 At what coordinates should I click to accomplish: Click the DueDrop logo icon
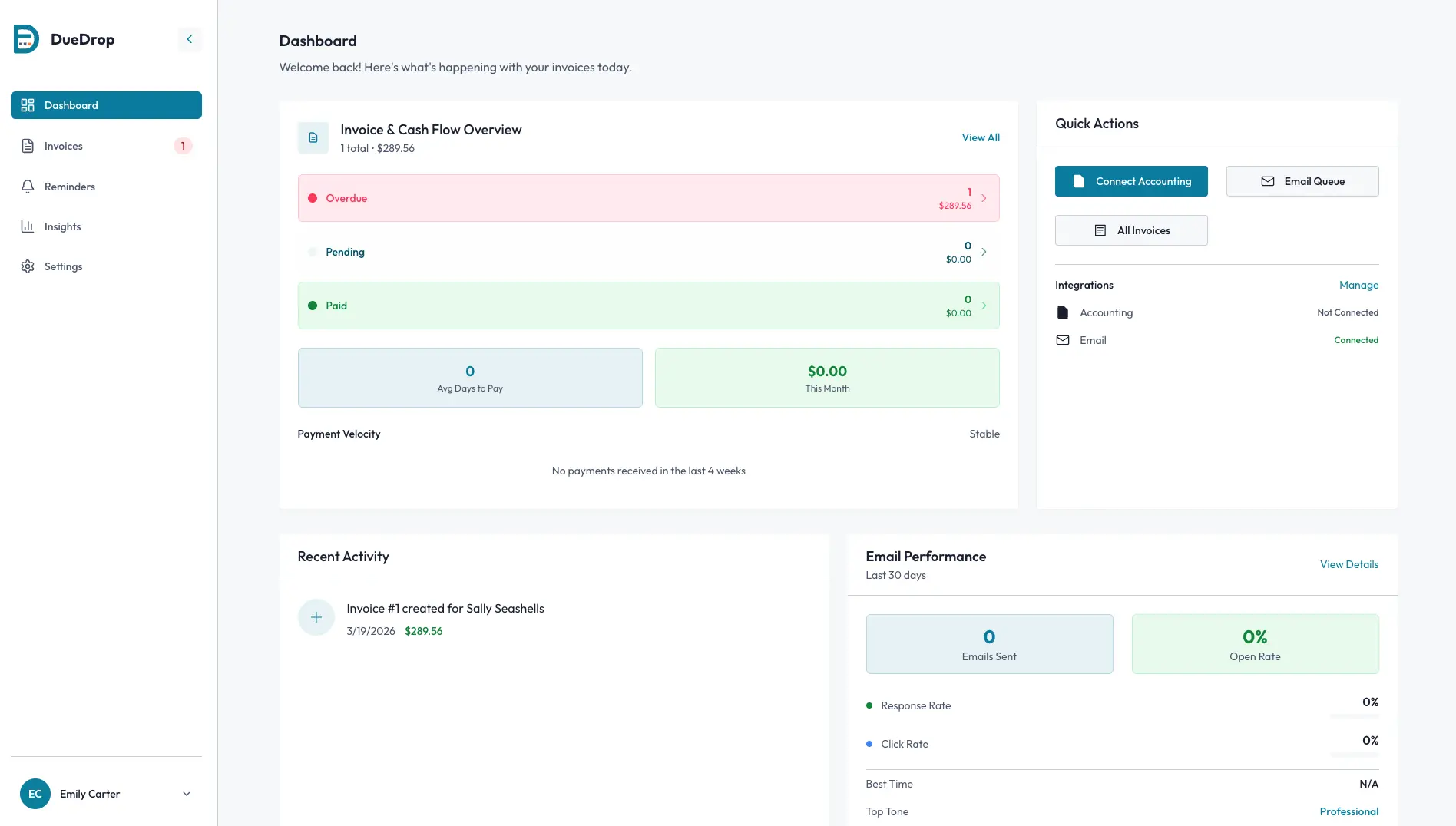tap(26, 39)
